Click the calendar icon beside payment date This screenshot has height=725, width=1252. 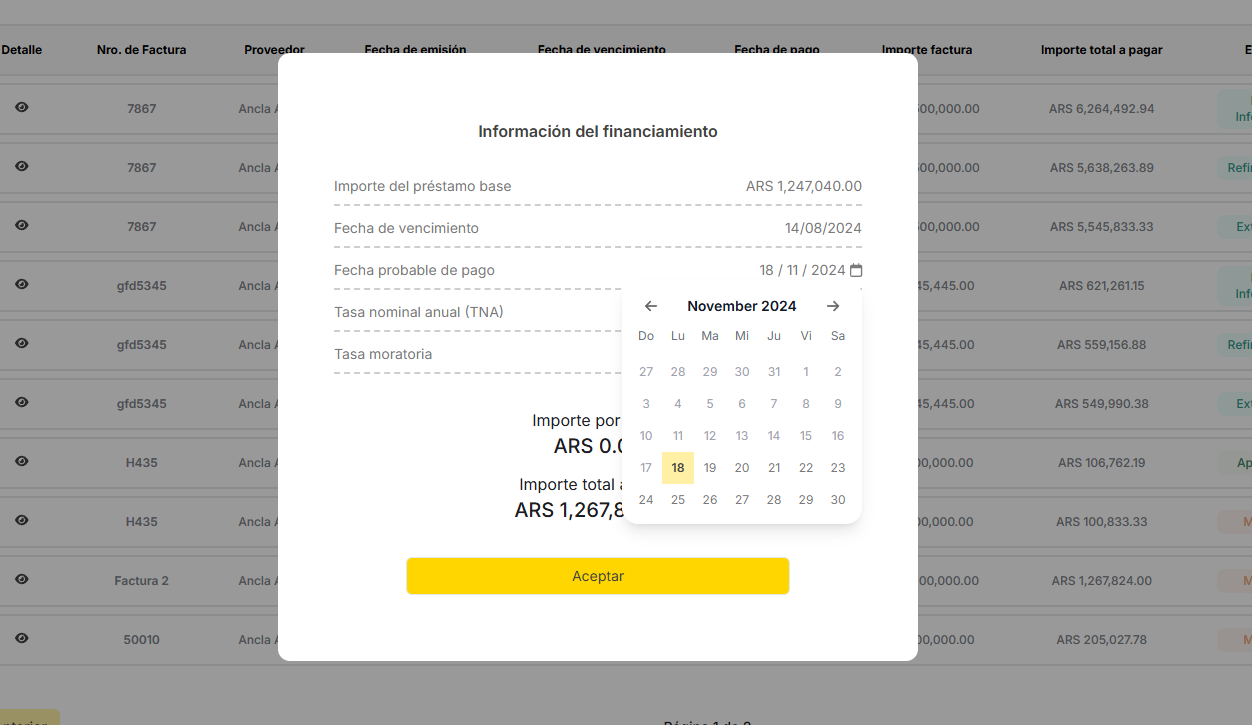856,270
